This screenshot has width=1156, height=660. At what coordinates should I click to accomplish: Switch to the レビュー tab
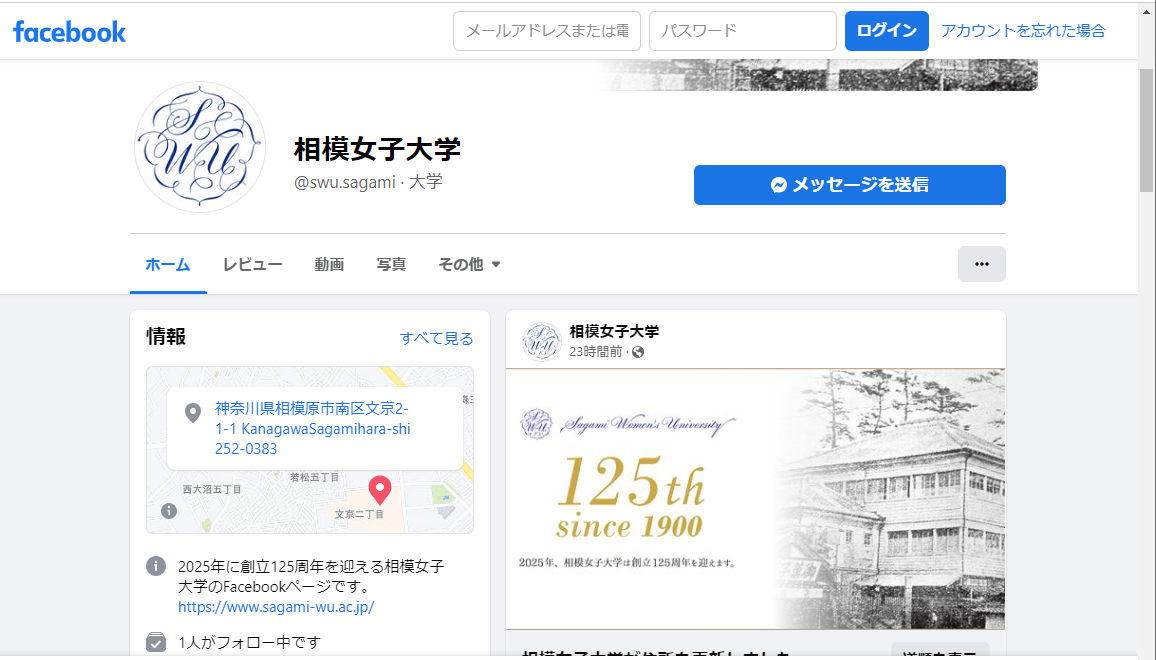tap(252, 264)
